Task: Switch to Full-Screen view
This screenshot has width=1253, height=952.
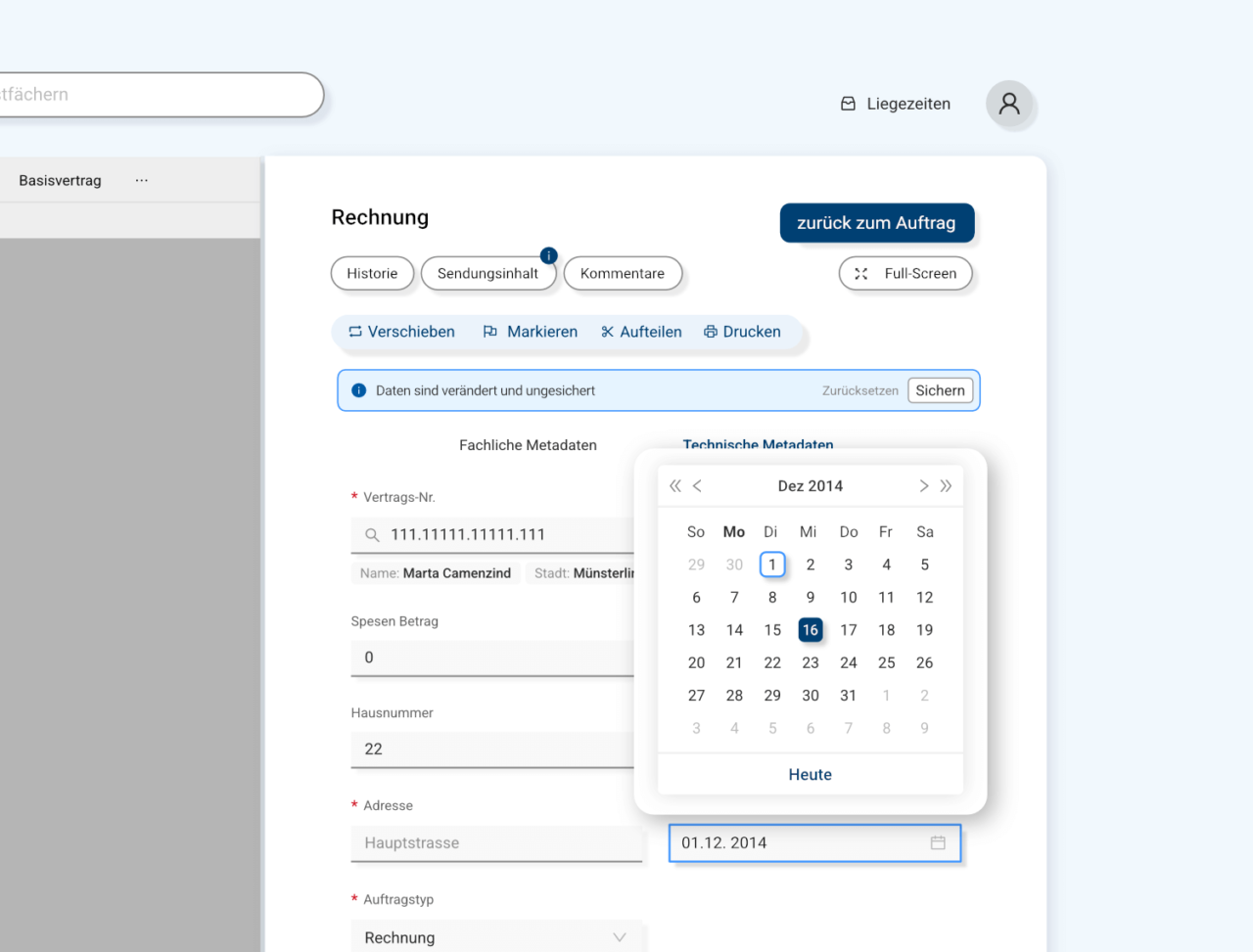Action: click(x=905, y=274)
